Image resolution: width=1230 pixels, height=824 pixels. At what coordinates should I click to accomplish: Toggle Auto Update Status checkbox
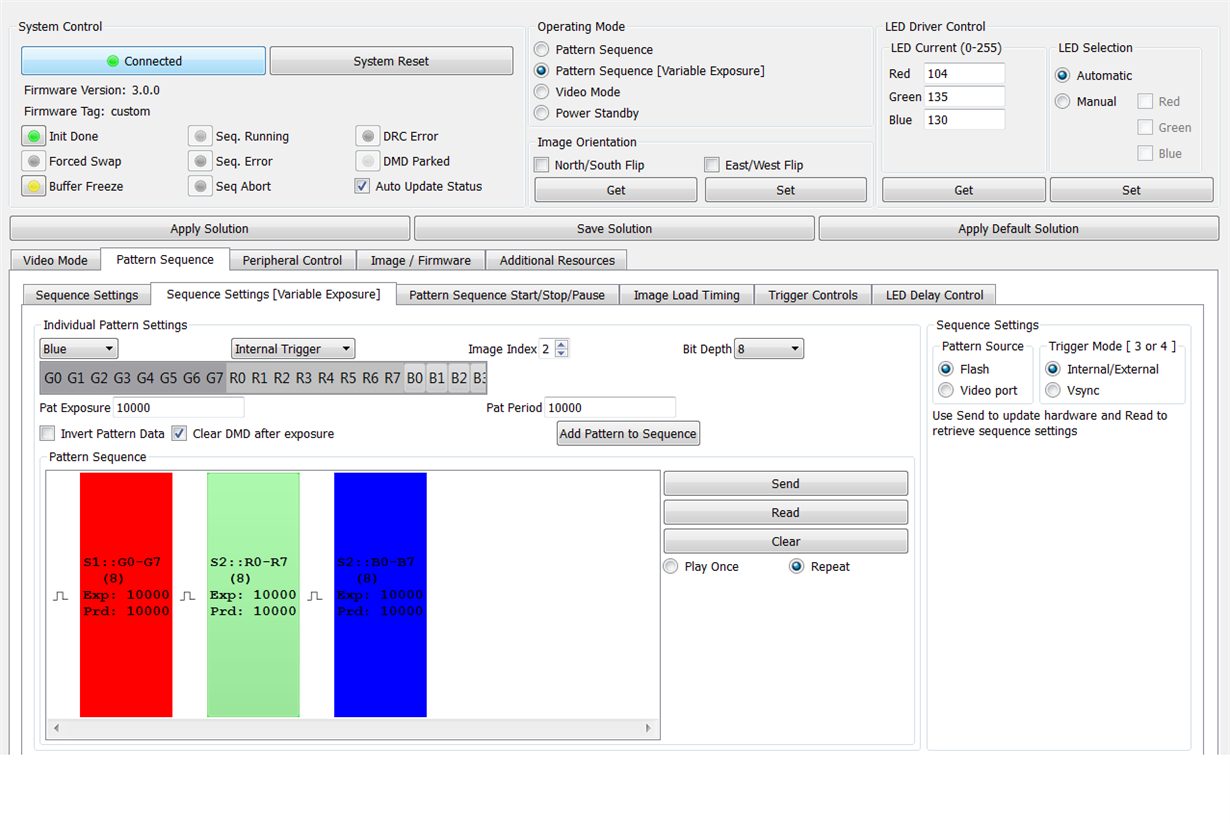362,186
